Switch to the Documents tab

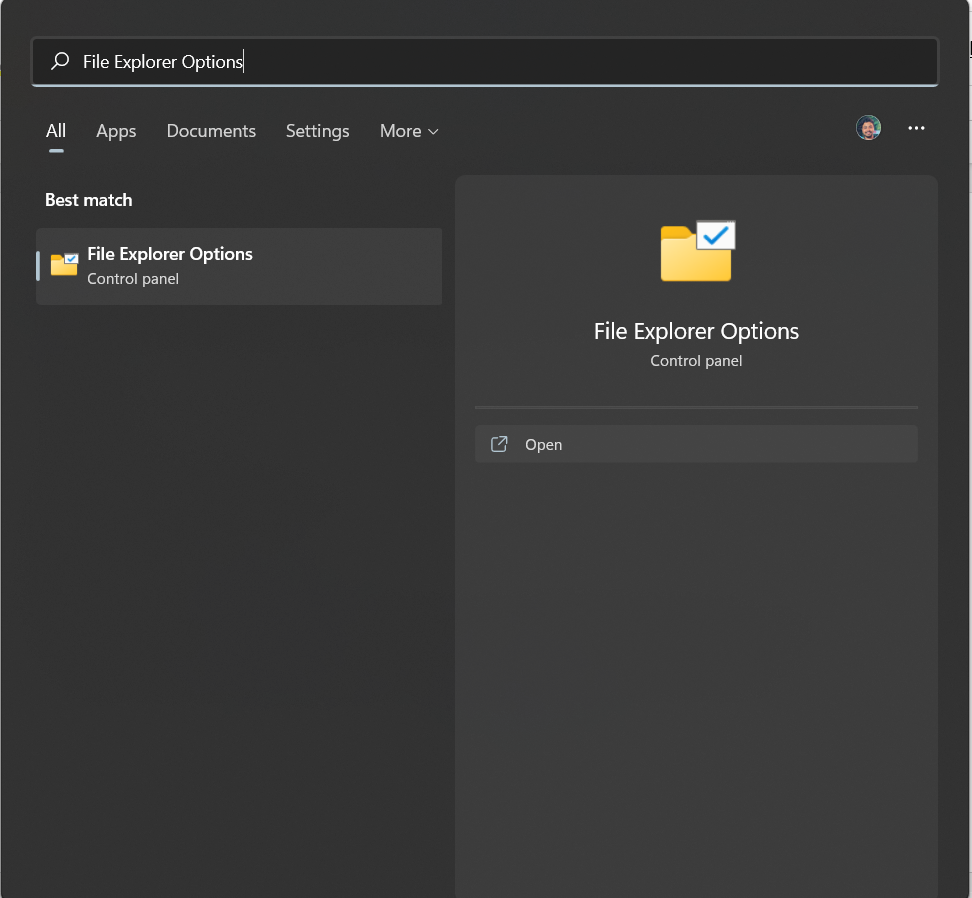(x=211, y=131)
